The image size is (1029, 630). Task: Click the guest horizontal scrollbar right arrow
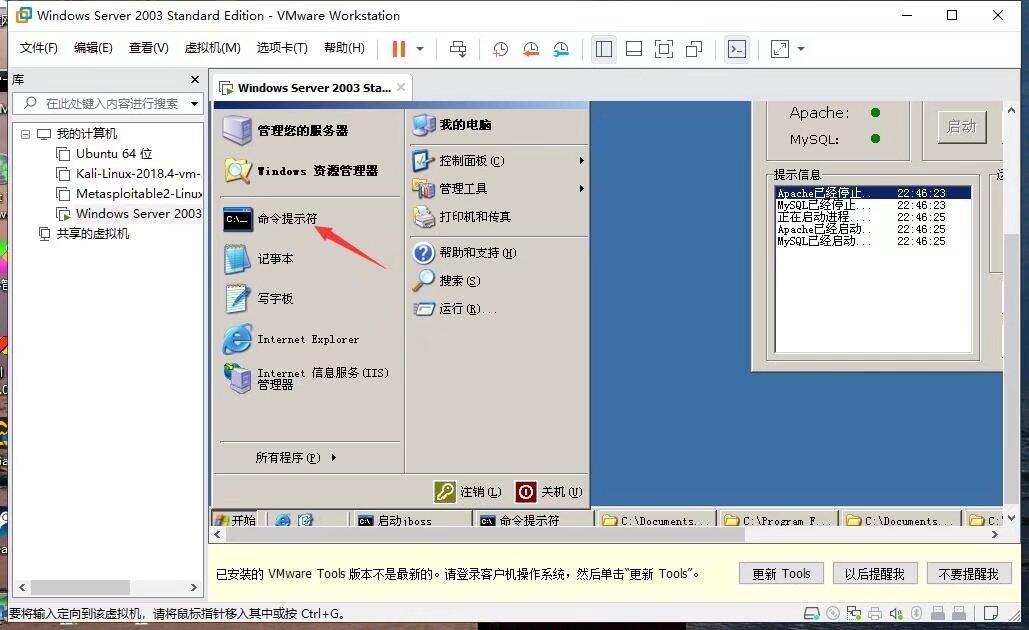995,535
